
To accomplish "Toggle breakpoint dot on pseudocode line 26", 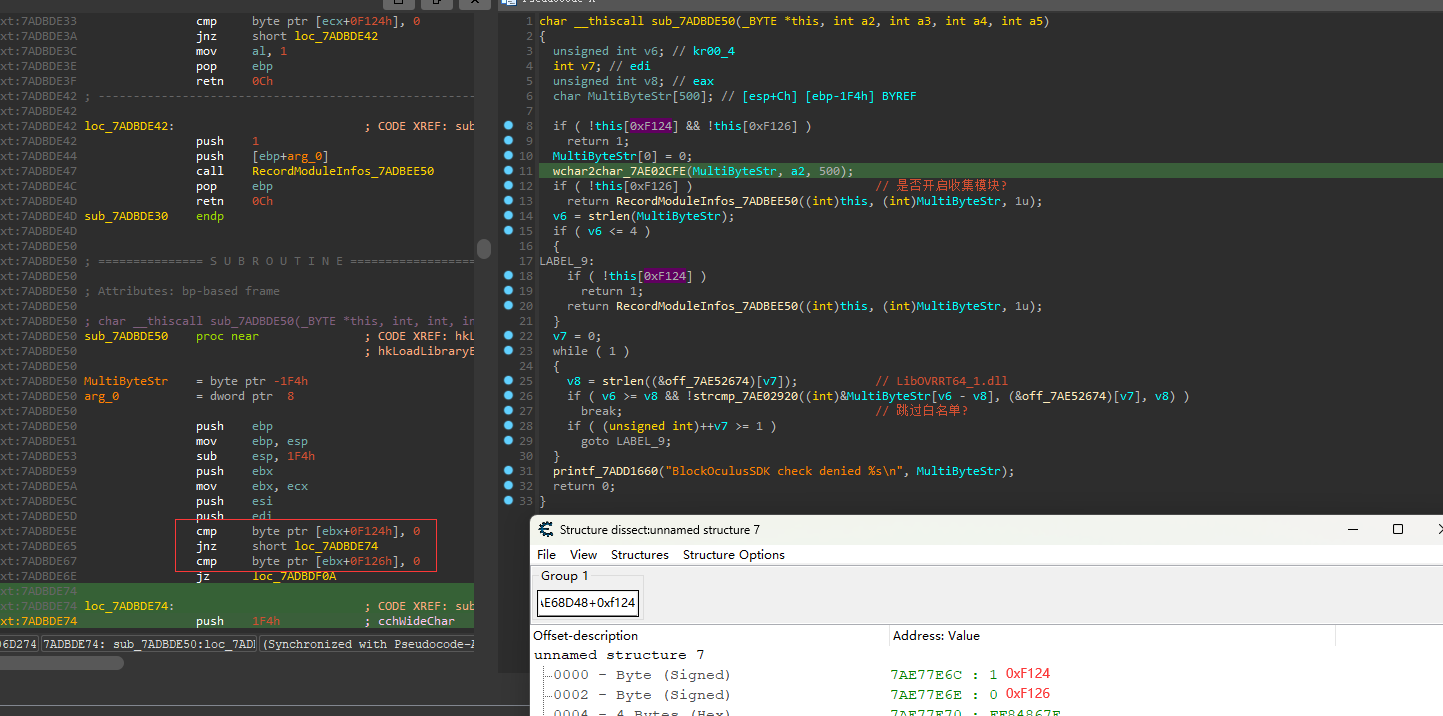I will coord(508,396).
